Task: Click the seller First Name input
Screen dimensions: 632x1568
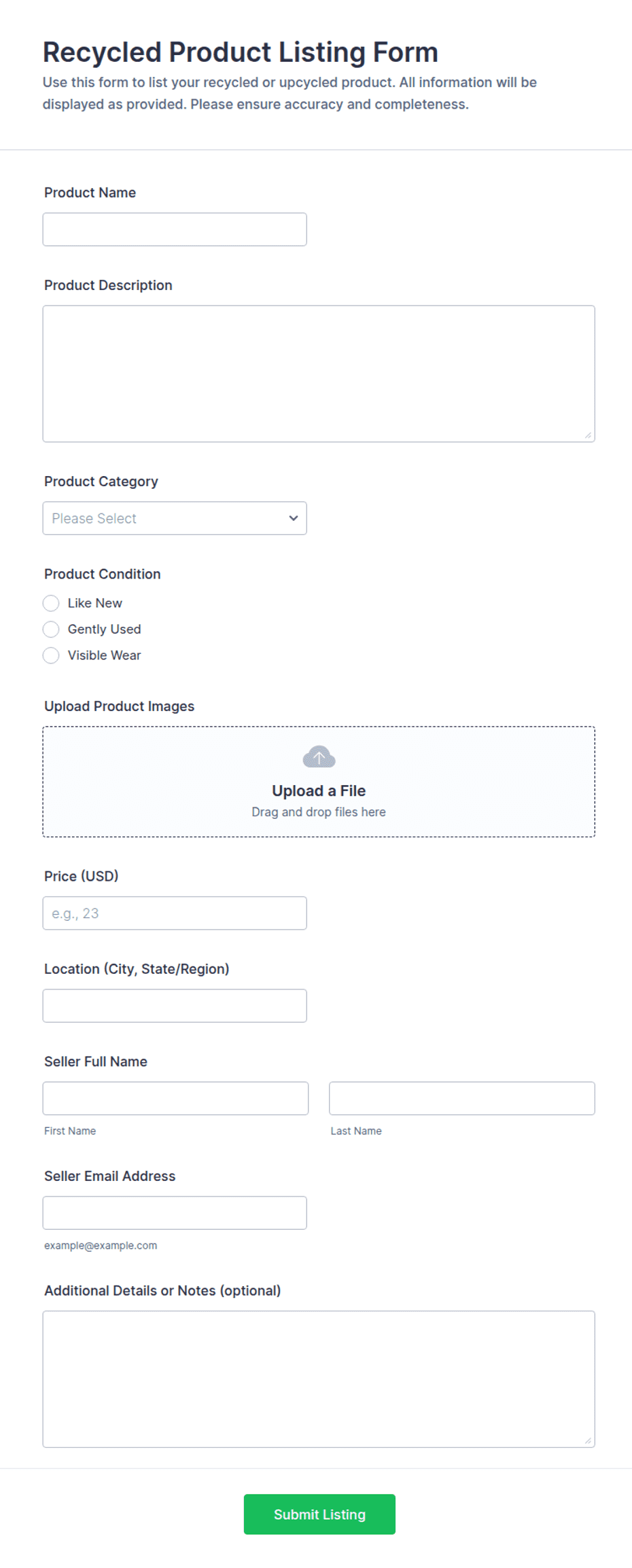Action: (x=175, y=1098)
